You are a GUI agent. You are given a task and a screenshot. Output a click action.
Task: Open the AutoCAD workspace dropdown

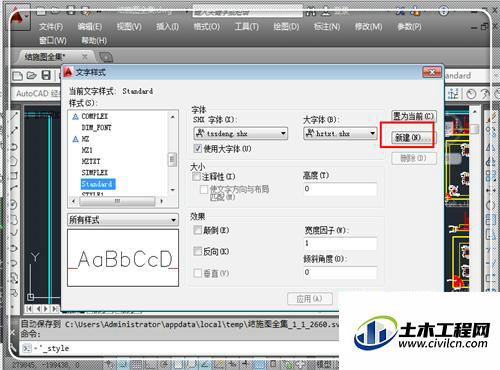(37, 93)
